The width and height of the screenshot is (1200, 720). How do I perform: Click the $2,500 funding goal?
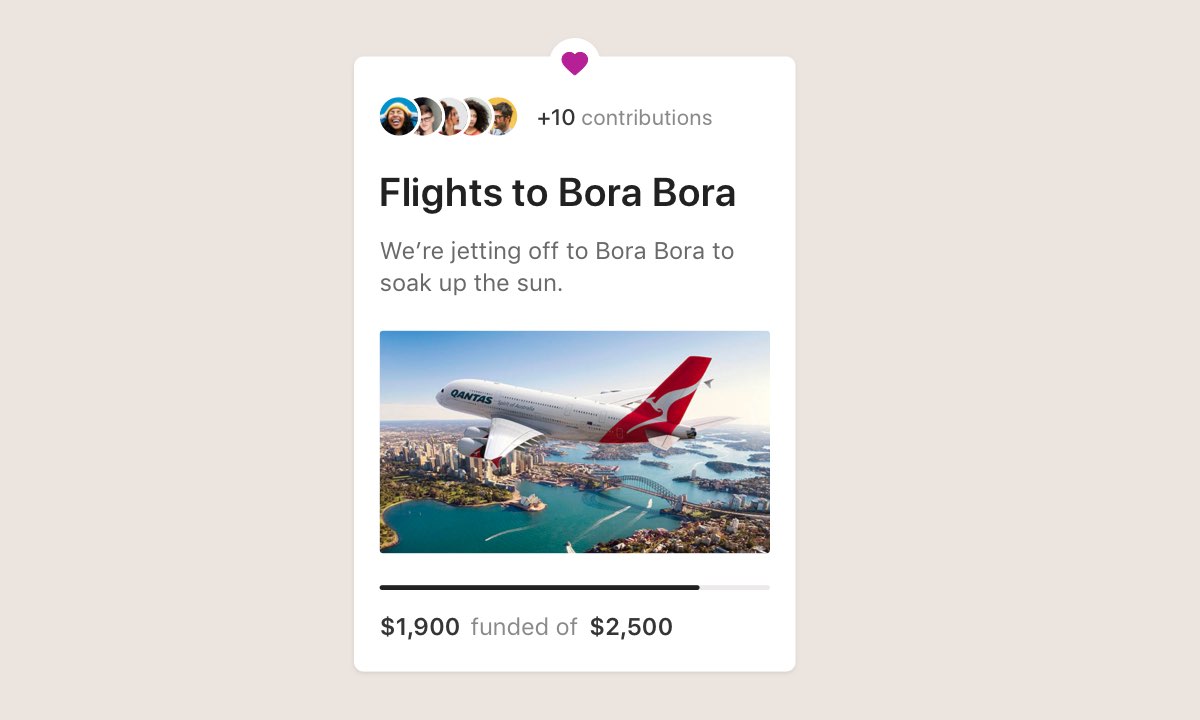pyautogui.click(x=632, y=627)
